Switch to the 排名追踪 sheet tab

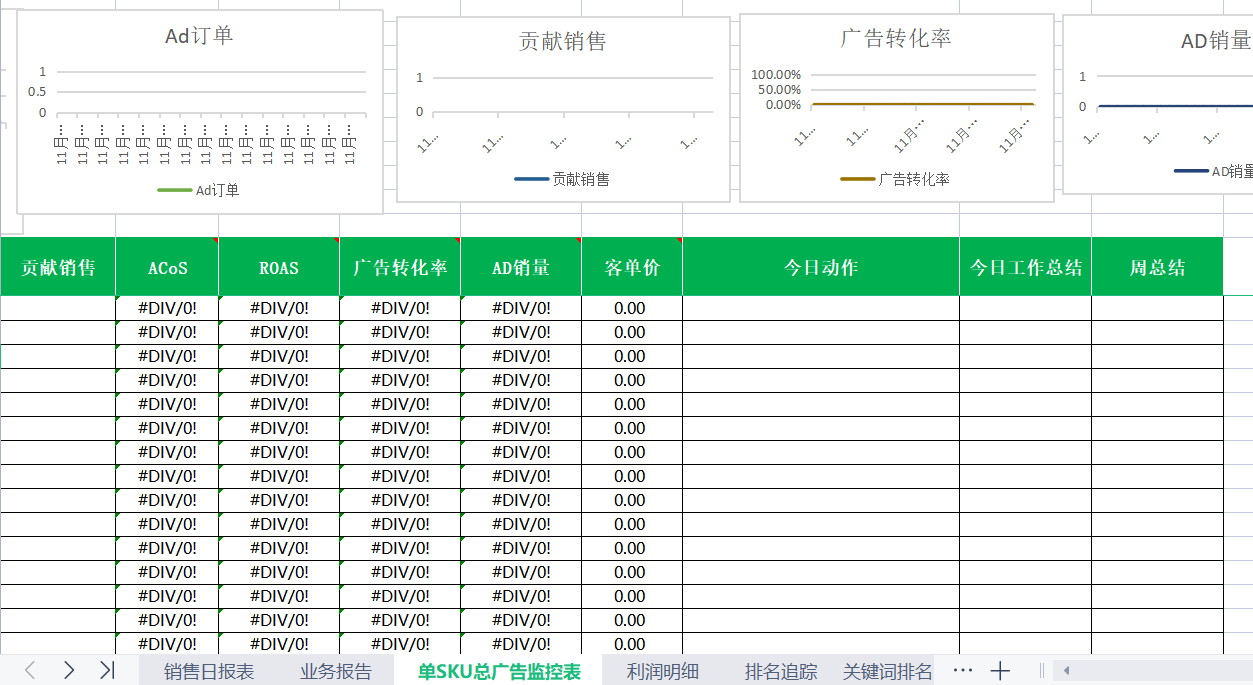click(x=781, y=671)
